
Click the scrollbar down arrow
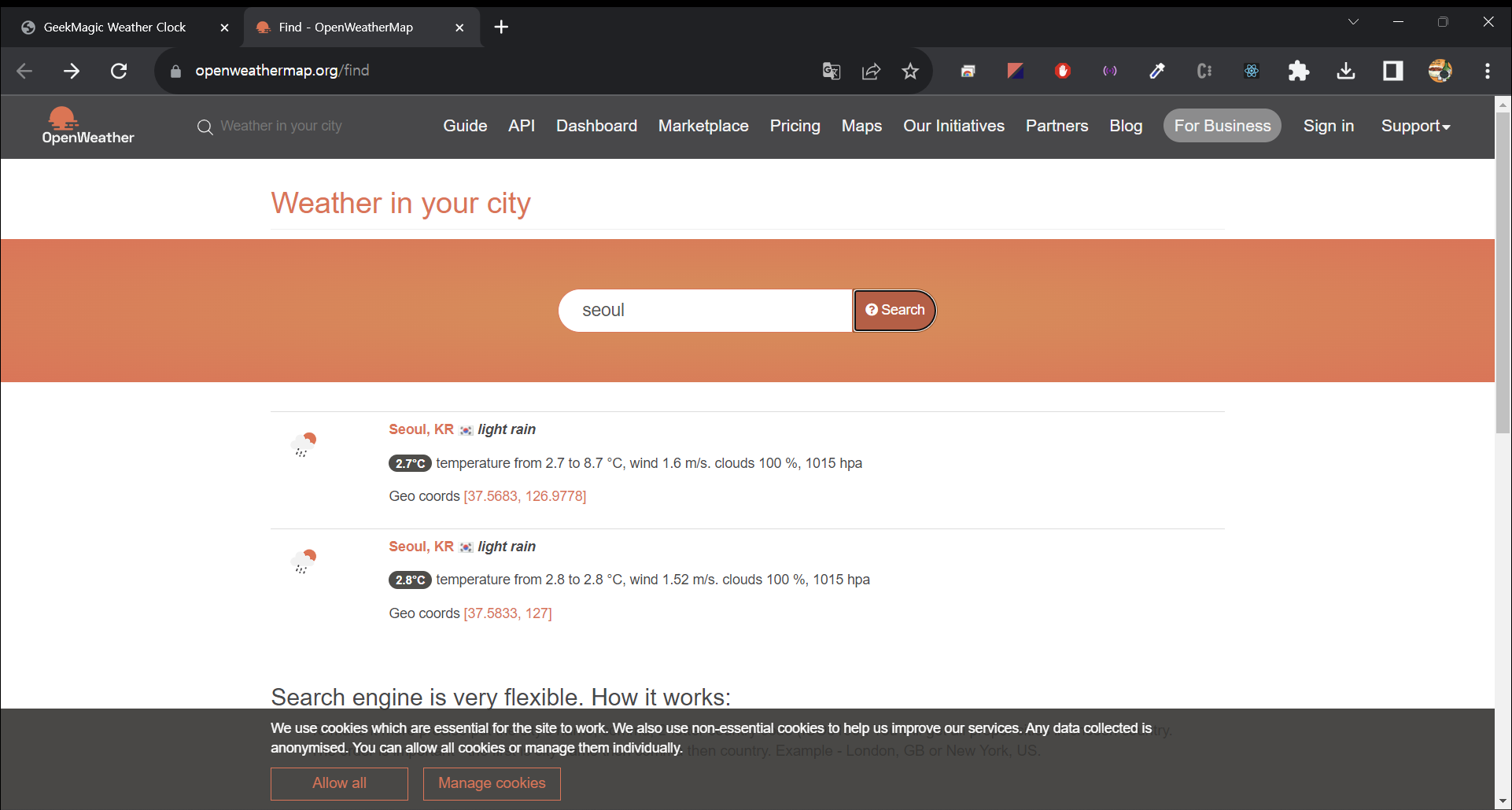1503,801
